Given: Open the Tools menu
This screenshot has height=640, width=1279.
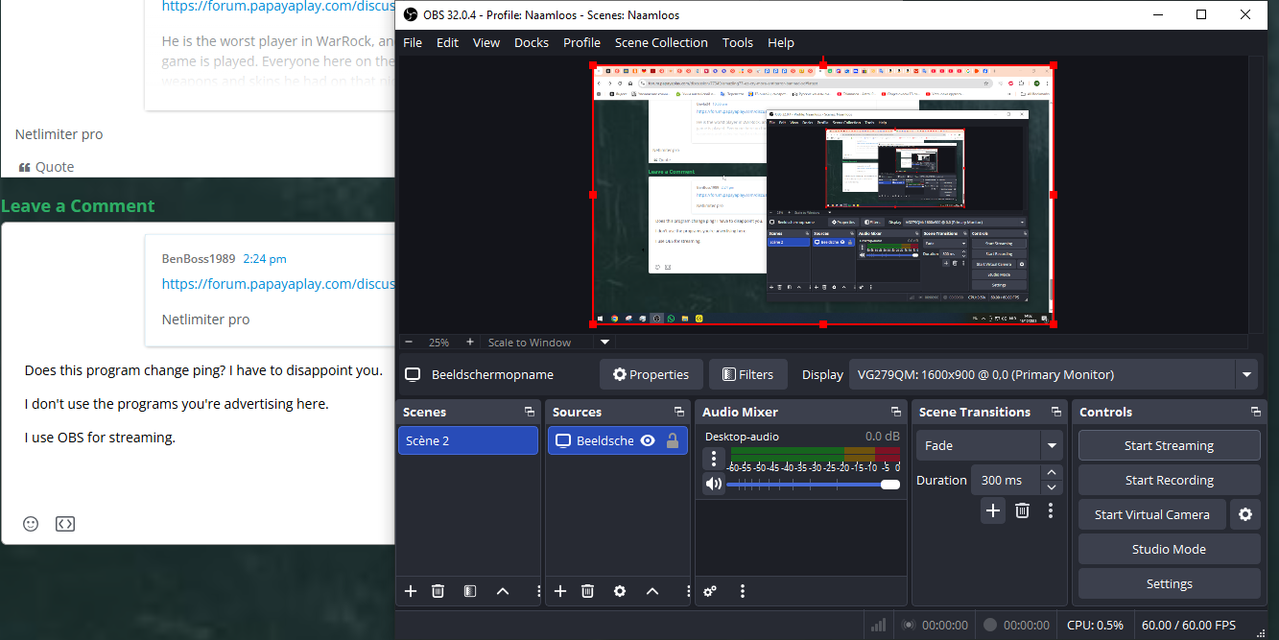Looking at the screenshot, I should click(x=737, y=43).
